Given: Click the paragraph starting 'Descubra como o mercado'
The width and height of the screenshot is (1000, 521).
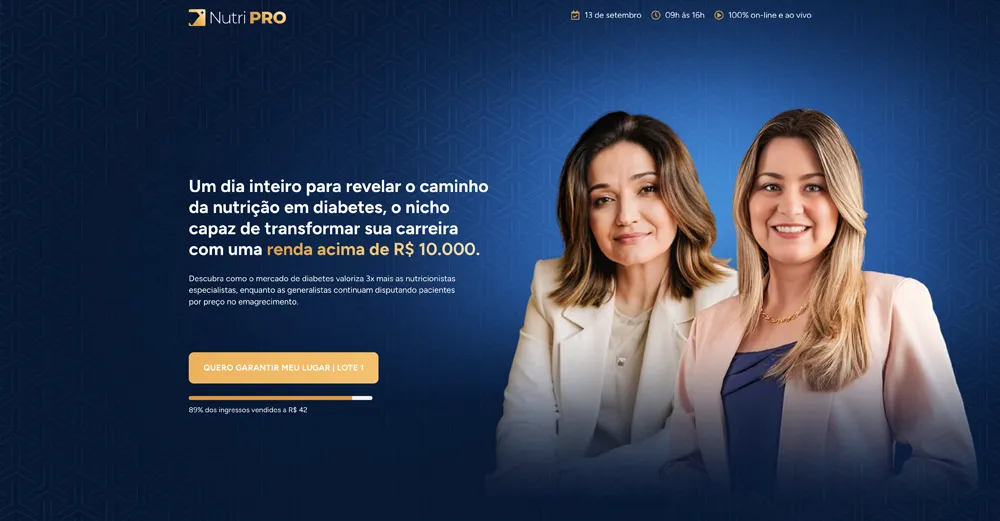Looking at the screenshot, I should click(322, 290).
